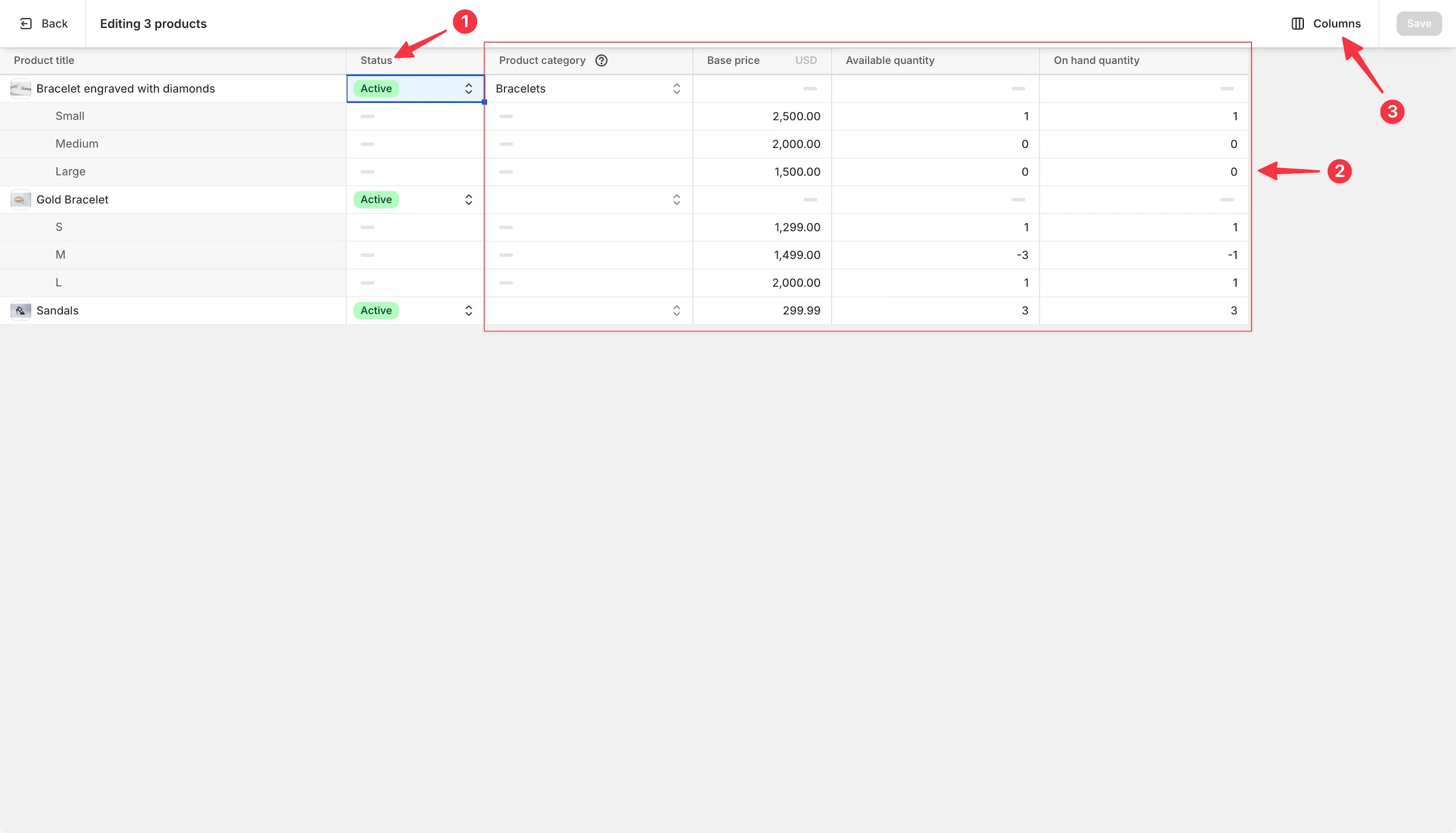
Task: Edit the -3 available quantity cell
Action: 936,255
